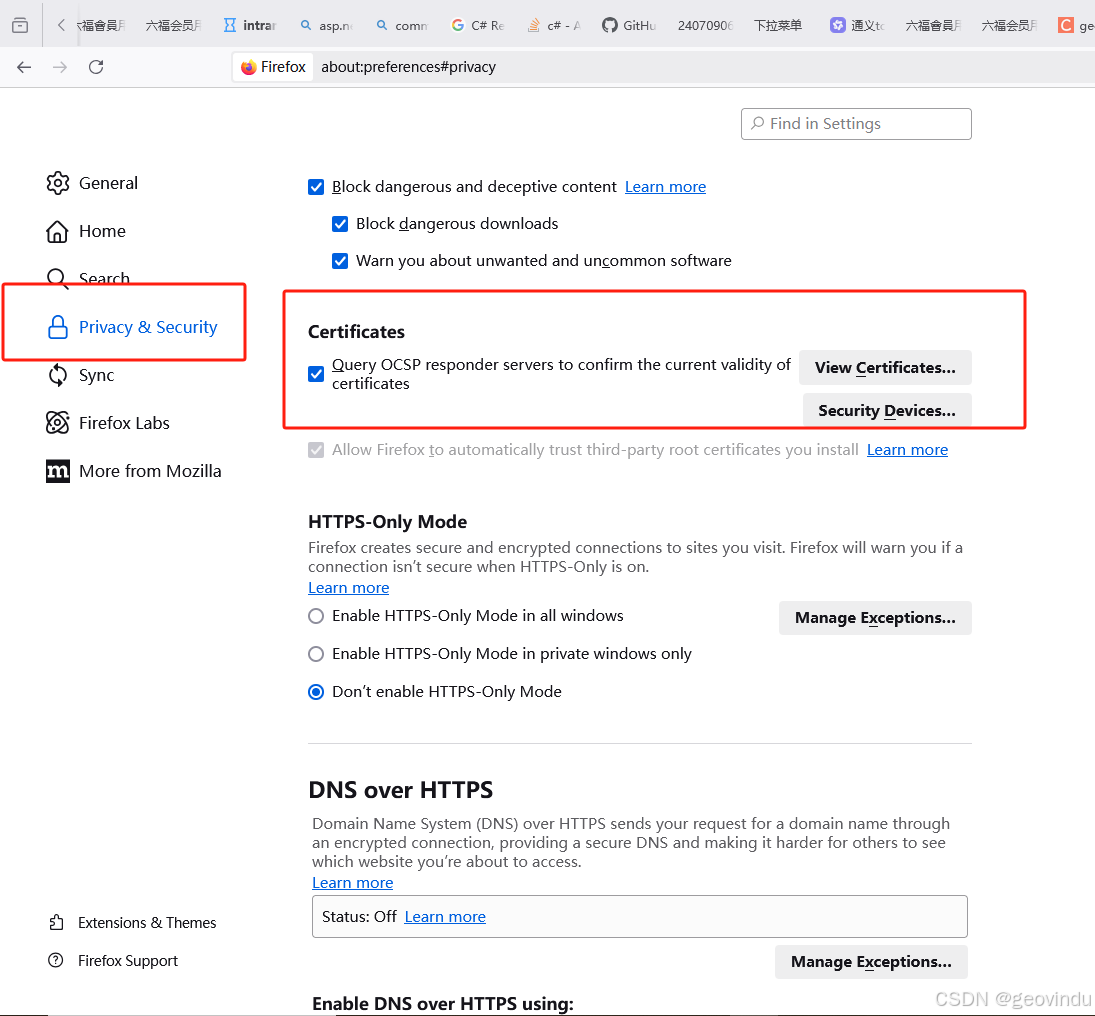Open Firefox Labs via flask icon

click(58, 423)
